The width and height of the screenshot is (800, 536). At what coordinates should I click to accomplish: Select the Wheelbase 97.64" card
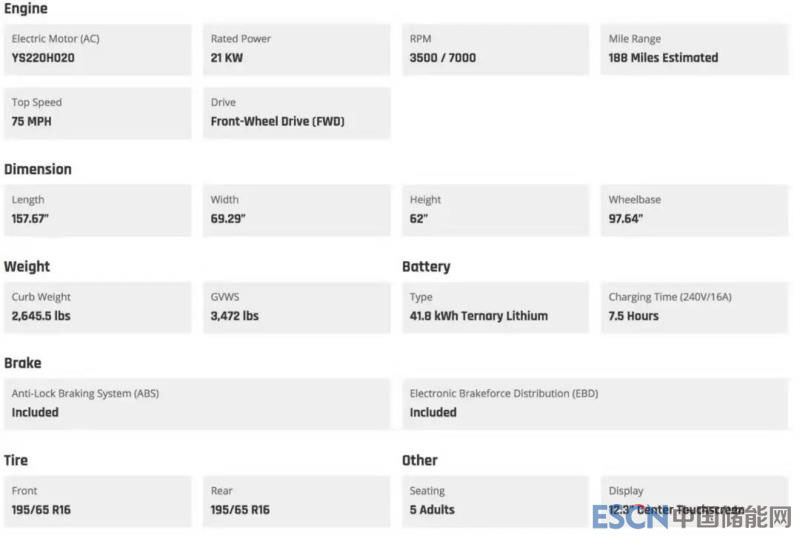click(694, 210)
